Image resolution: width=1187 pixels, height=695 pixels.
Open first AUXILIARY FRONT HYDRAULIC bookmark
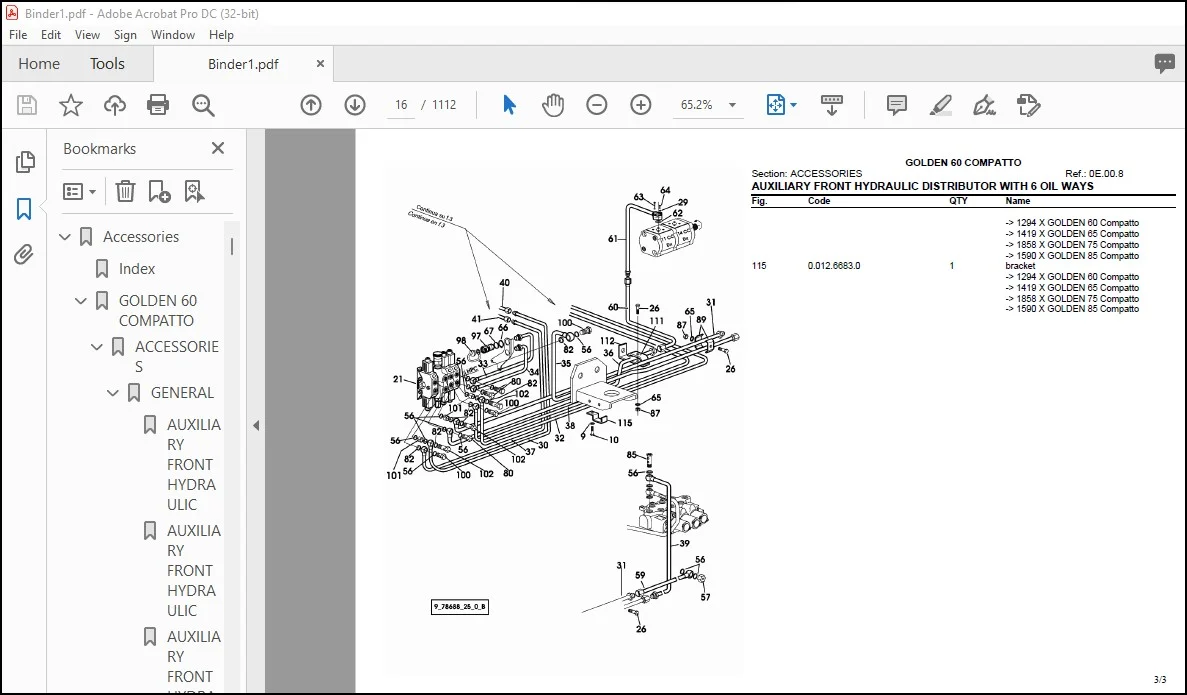[194, 464]
